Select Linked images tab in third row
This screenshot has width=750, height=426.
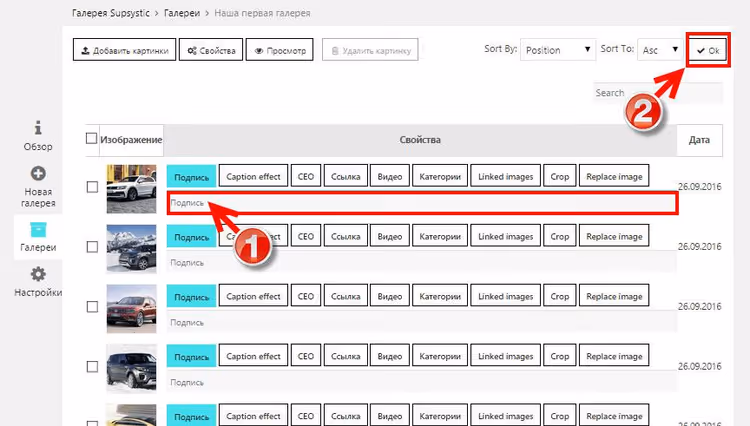coord(506,296)
